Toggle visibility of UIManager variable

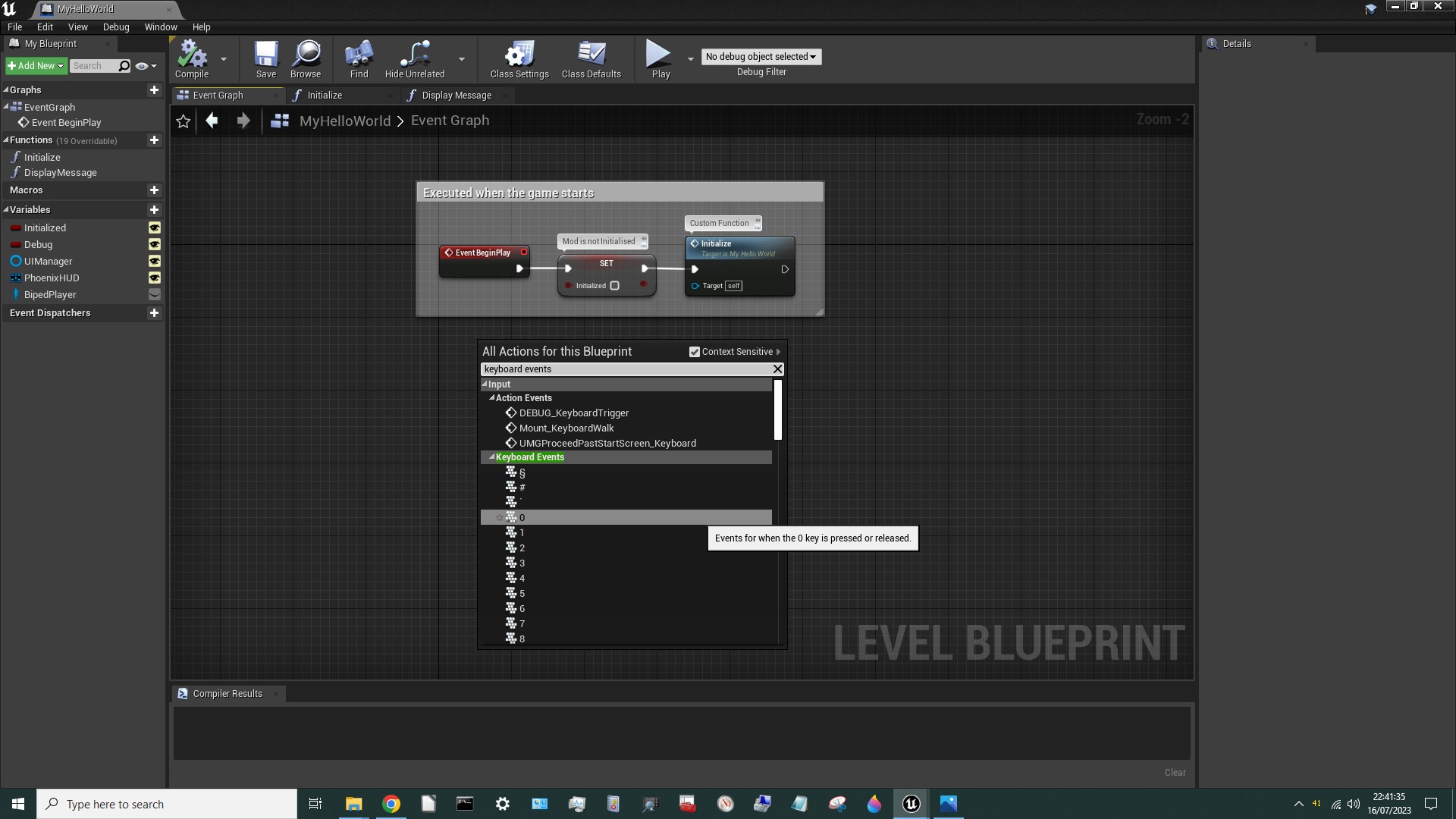[155, 262]
